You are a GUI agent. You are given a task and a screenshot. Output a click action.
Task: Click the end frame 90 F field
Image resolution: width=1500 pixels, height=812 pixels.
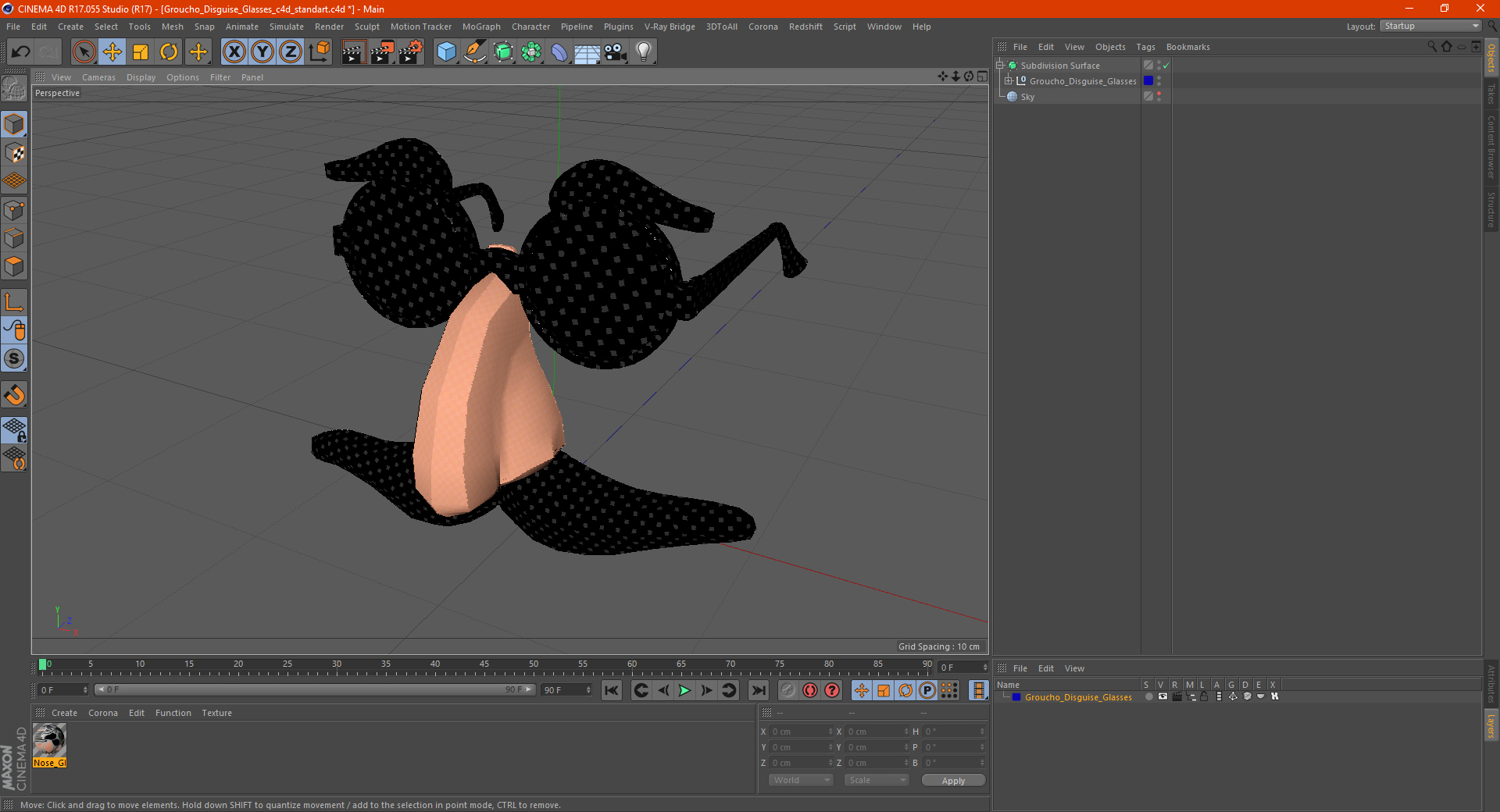pos(566,690)
